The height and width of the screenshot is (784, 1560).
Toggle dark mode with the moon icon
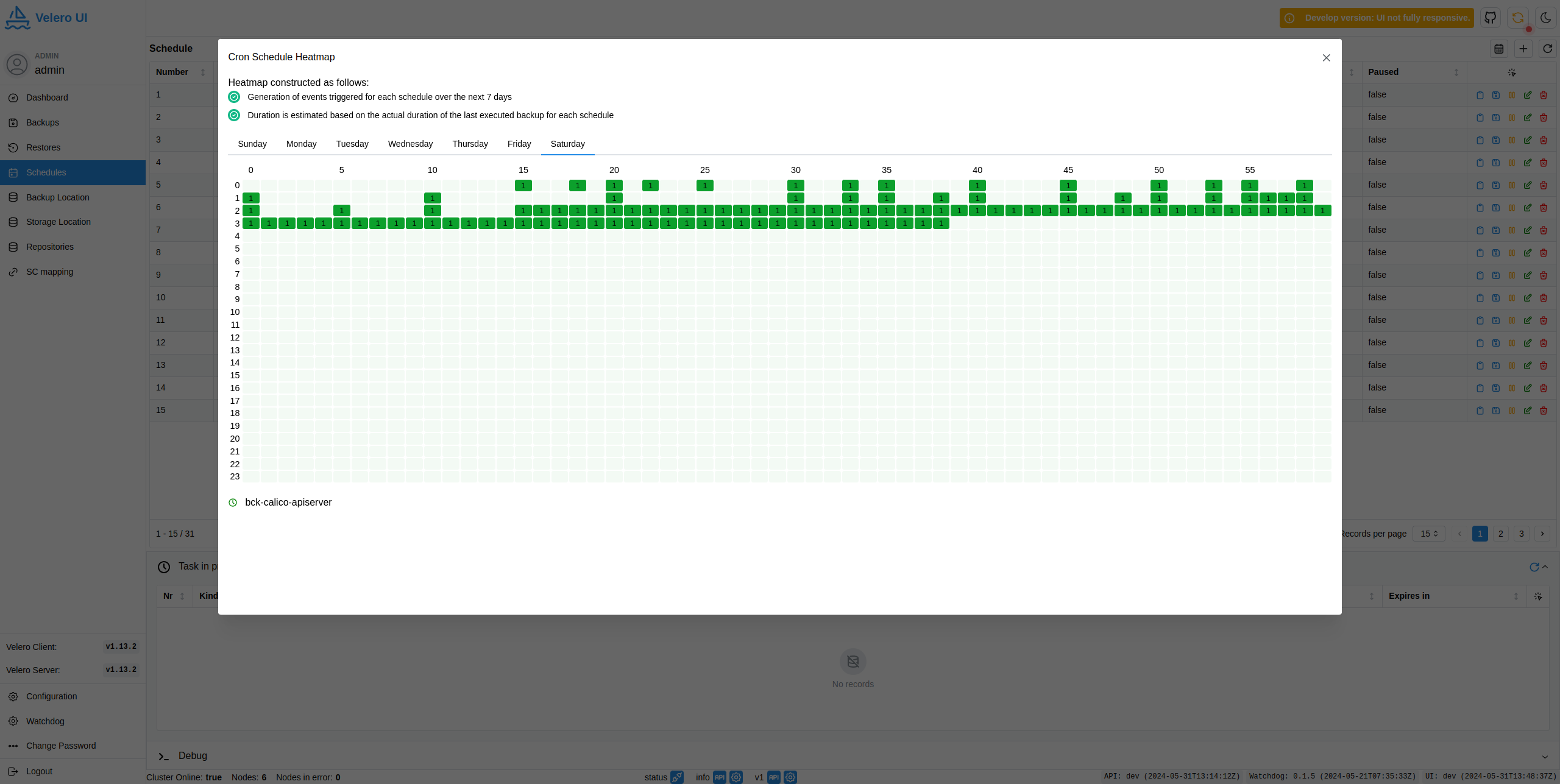pos(1545,18)
